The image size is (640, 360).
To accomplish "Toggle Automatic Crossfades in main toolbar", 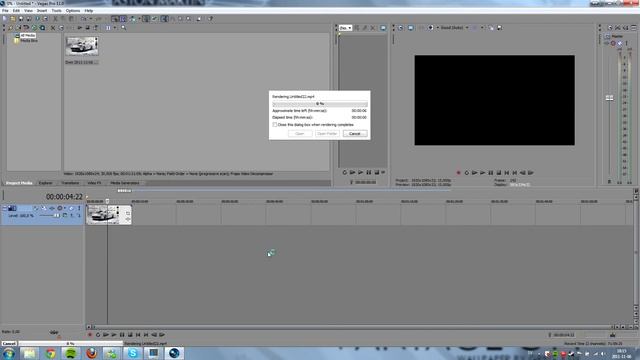I will [123, 19].
